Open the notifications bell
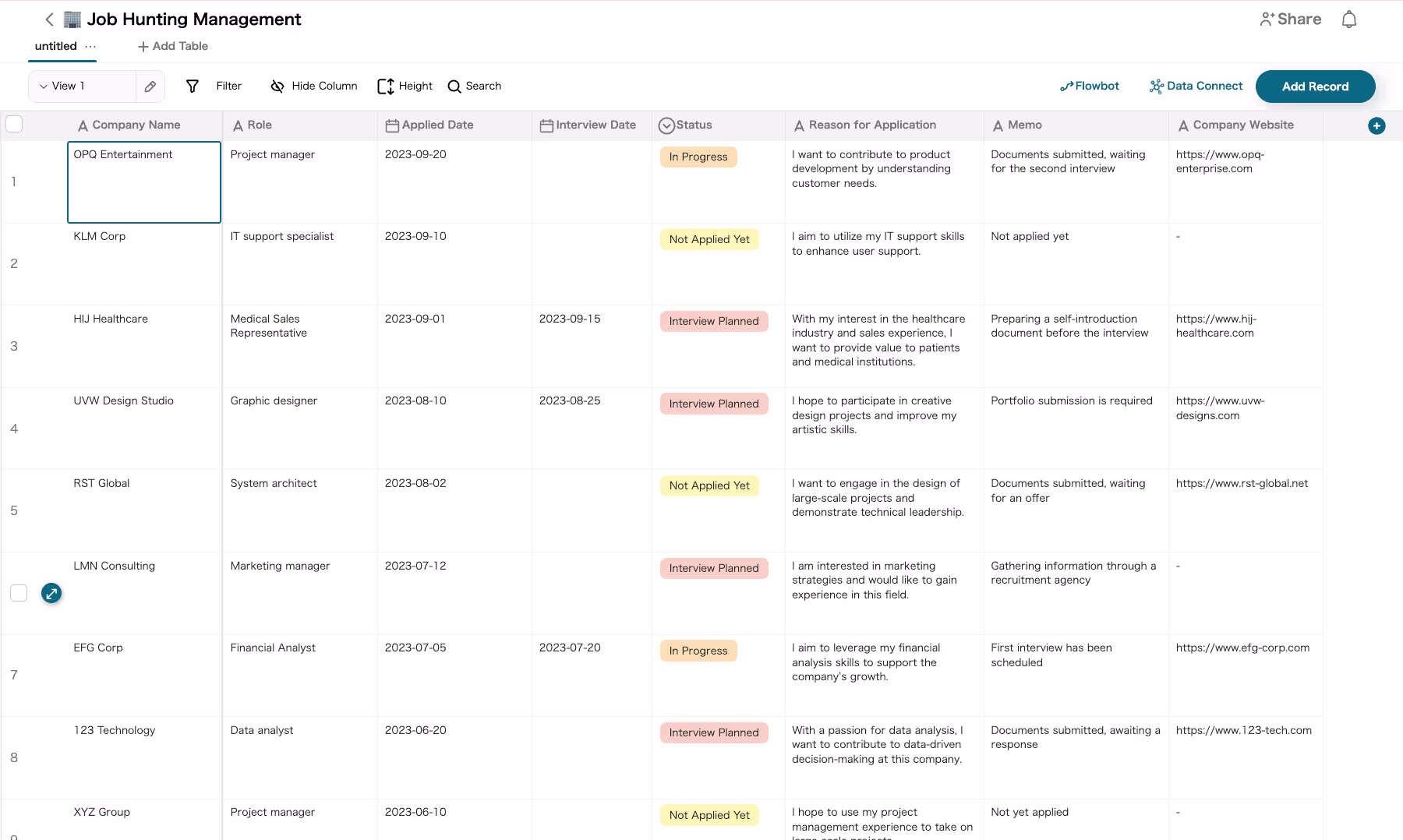Image resolution: width=1403 pixels, height=840 pixels. [1349, 19]
